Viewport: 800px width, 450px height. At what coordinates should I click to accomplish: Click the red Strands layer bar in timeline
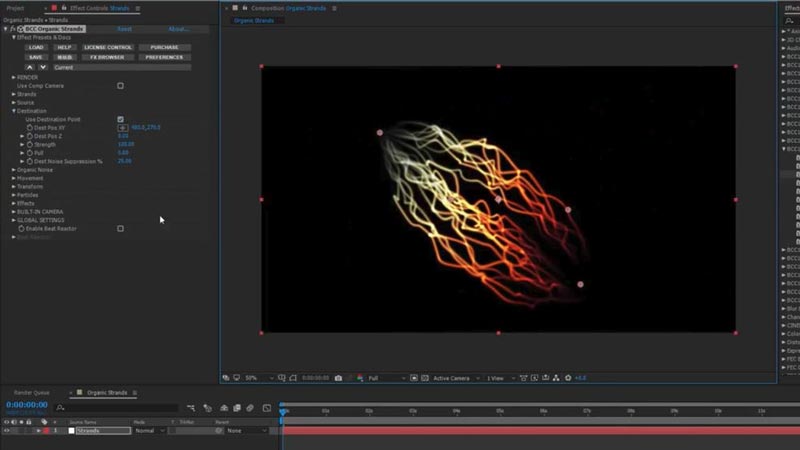(x=541, y=431)
